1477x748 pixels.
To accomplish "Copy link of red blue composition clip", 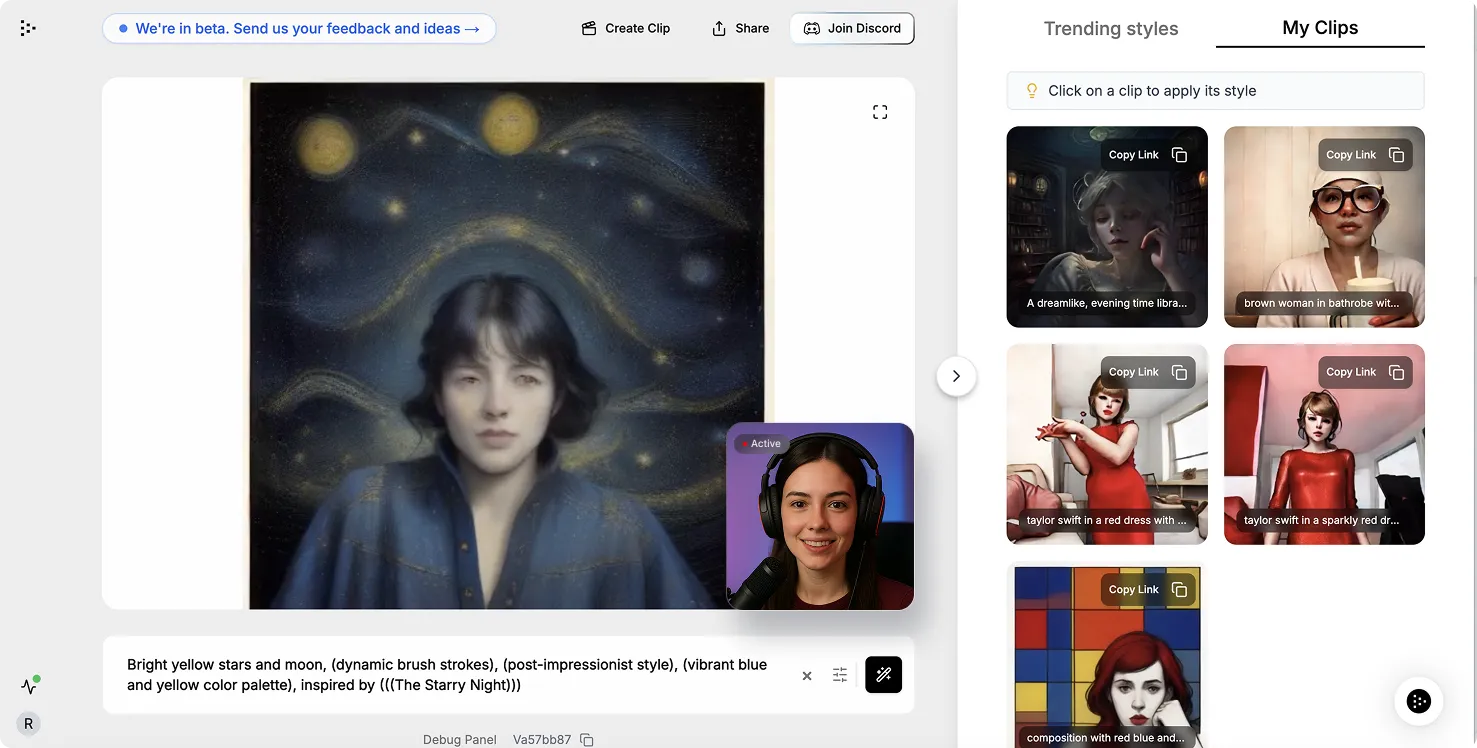I will [x=1148, y=589].
